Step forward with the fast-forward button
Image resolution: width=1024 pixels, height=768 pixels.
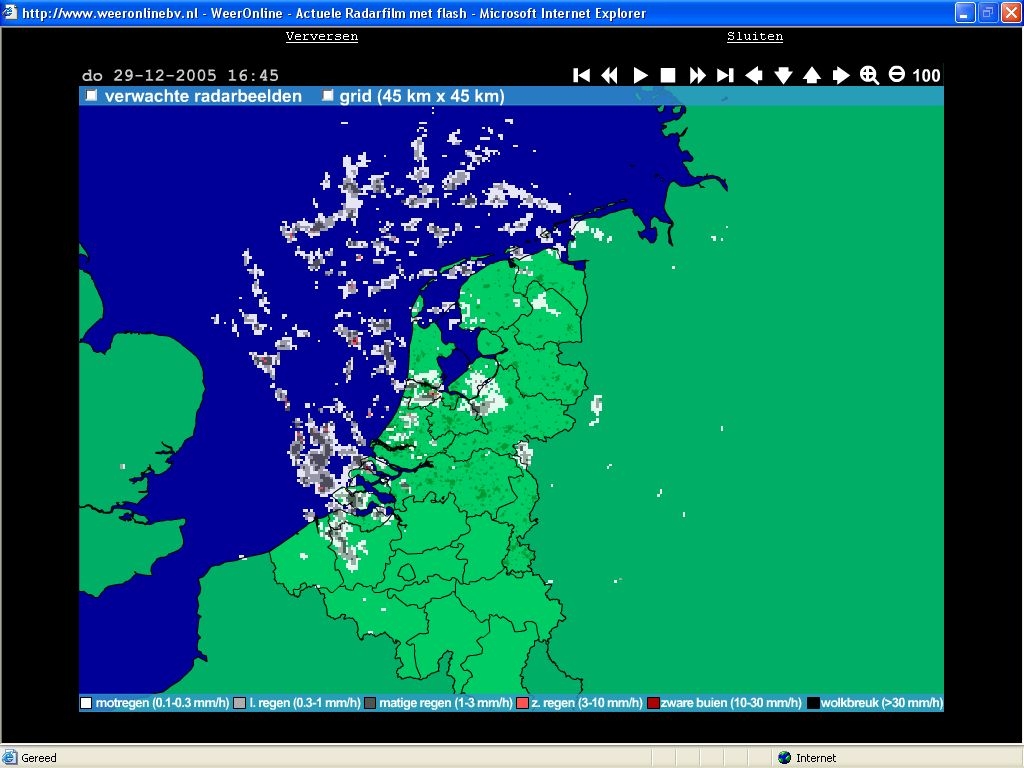[x=697, y=75]
